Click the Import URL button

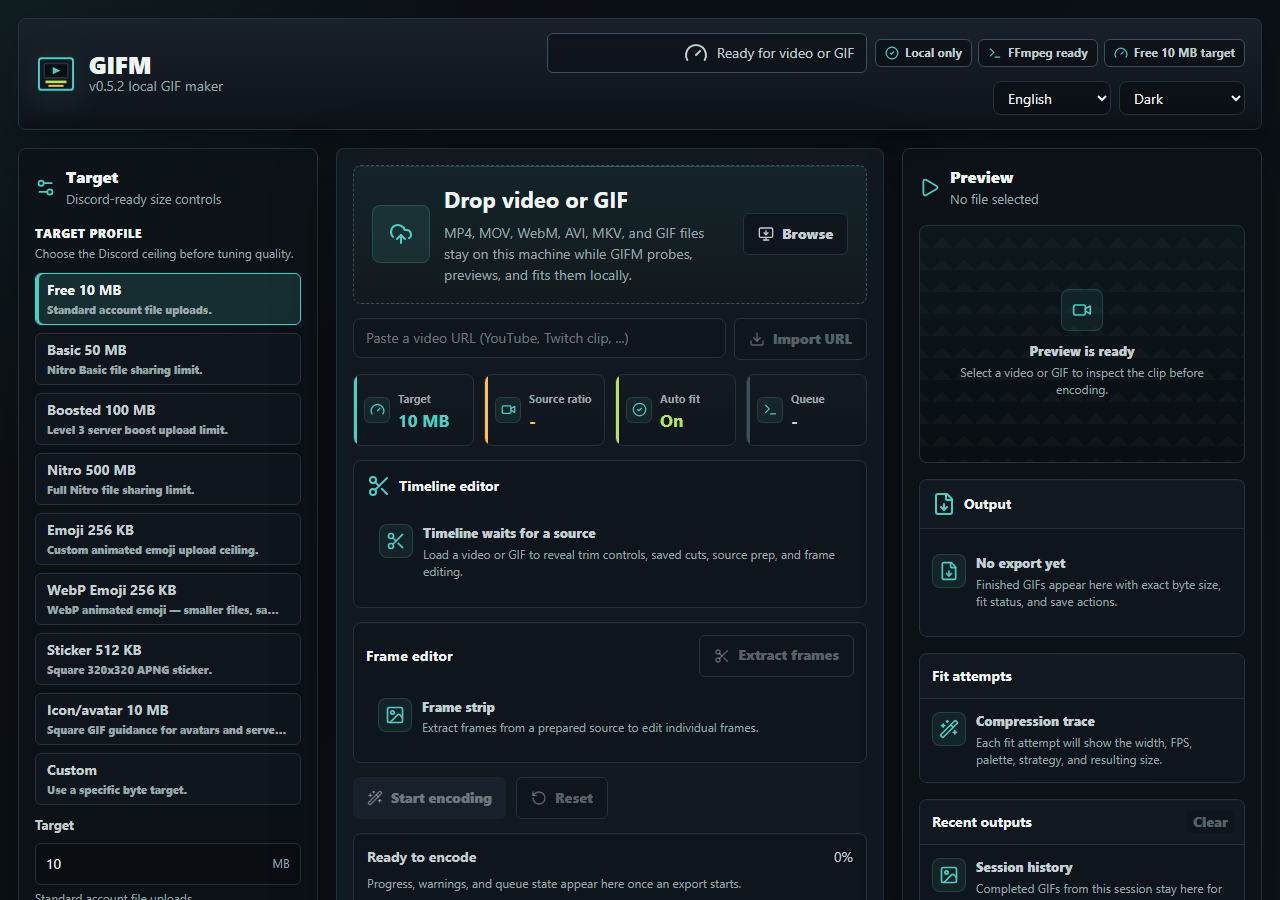click(800, 339)
